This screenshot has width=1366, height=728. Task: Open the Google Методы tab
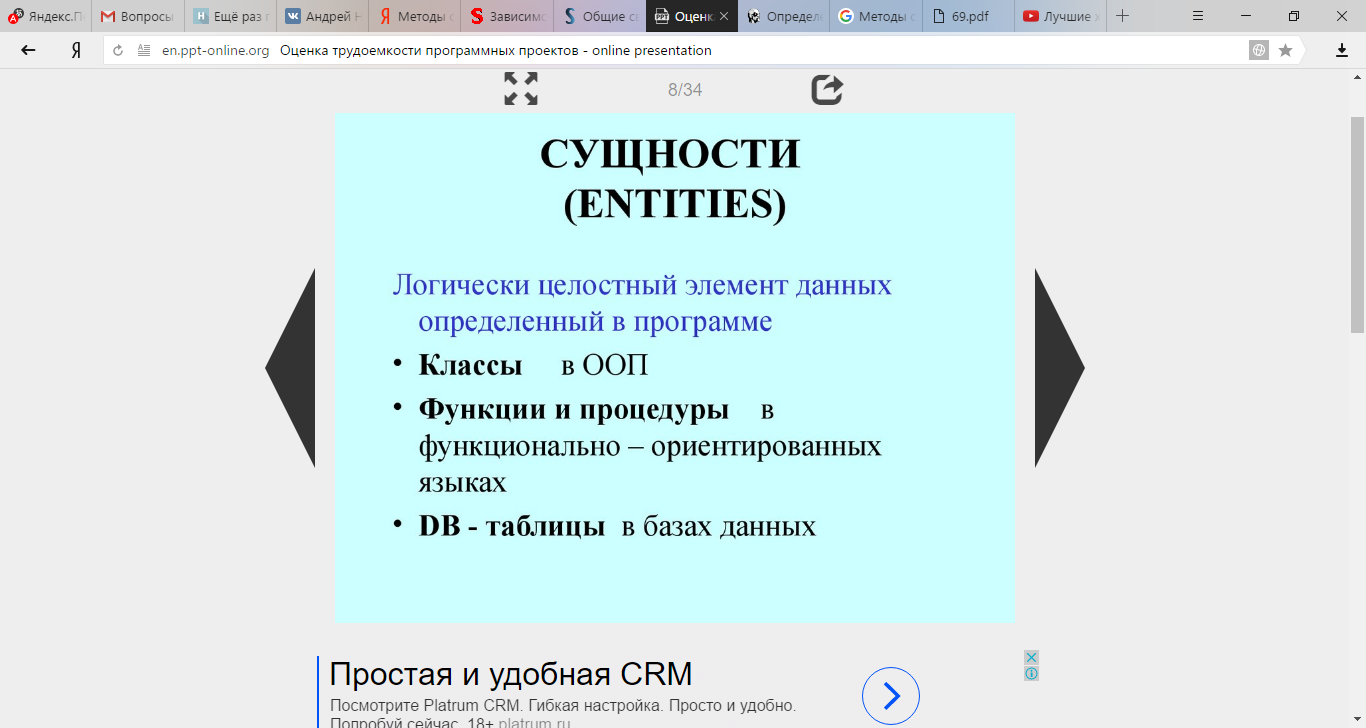[x=876, y=16]
